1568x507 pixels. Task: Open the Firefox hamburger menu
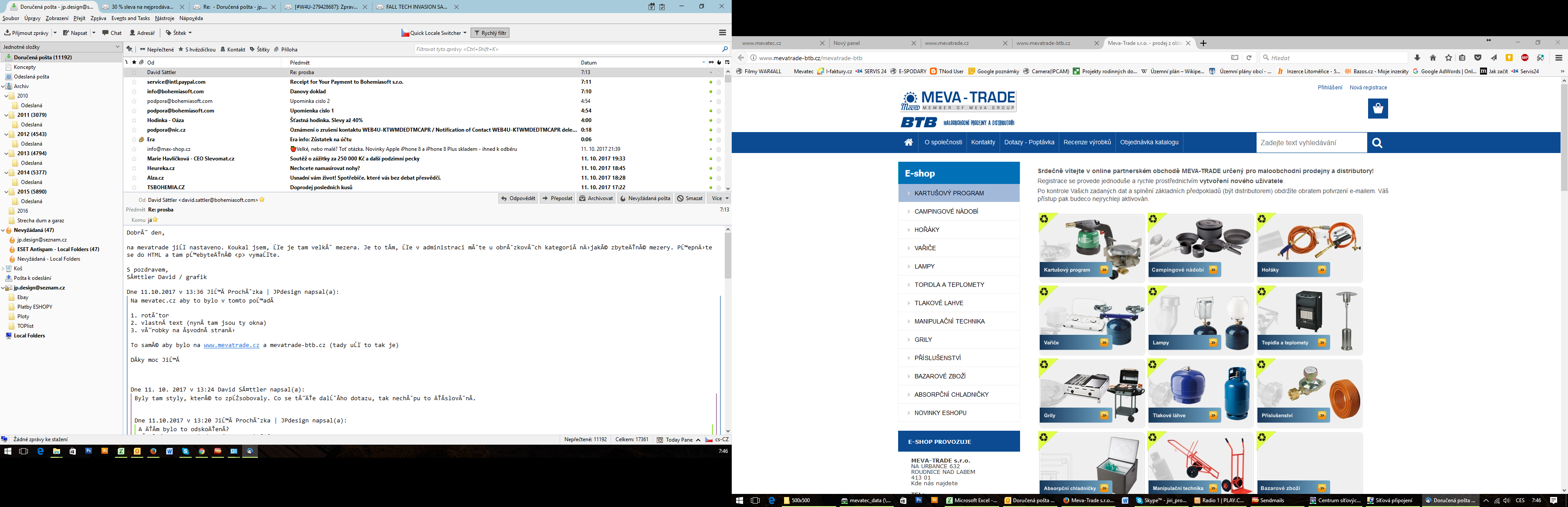pos(1559,58)
